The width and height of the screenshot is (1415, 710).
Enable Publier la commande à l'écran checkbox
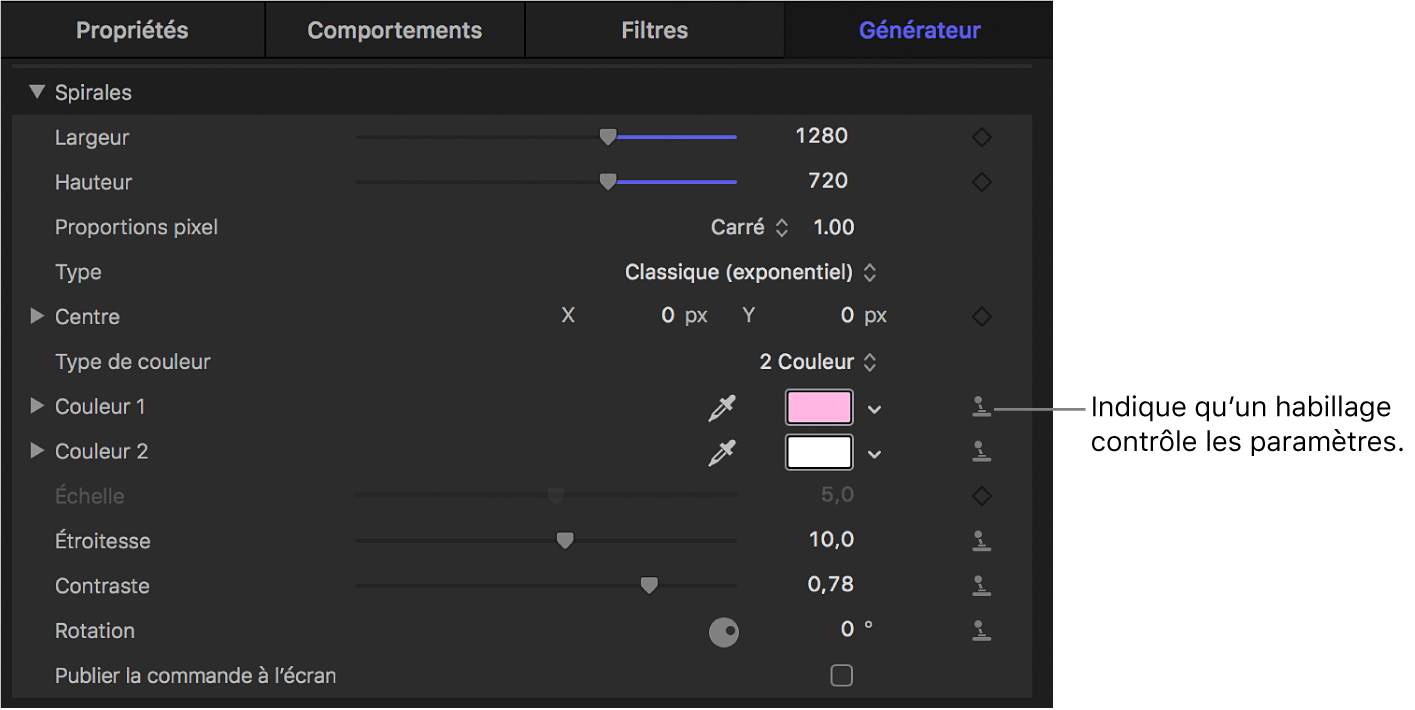842,676
